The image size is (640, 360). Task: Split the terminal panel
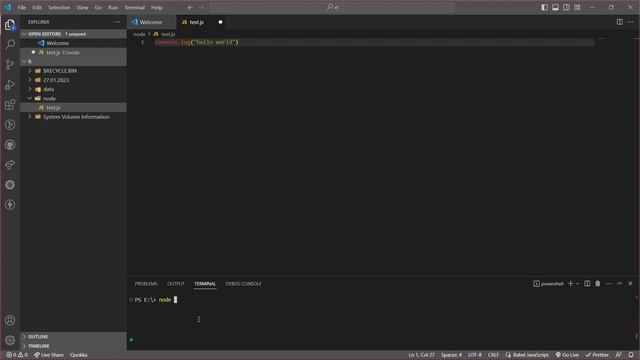[587, 284]
